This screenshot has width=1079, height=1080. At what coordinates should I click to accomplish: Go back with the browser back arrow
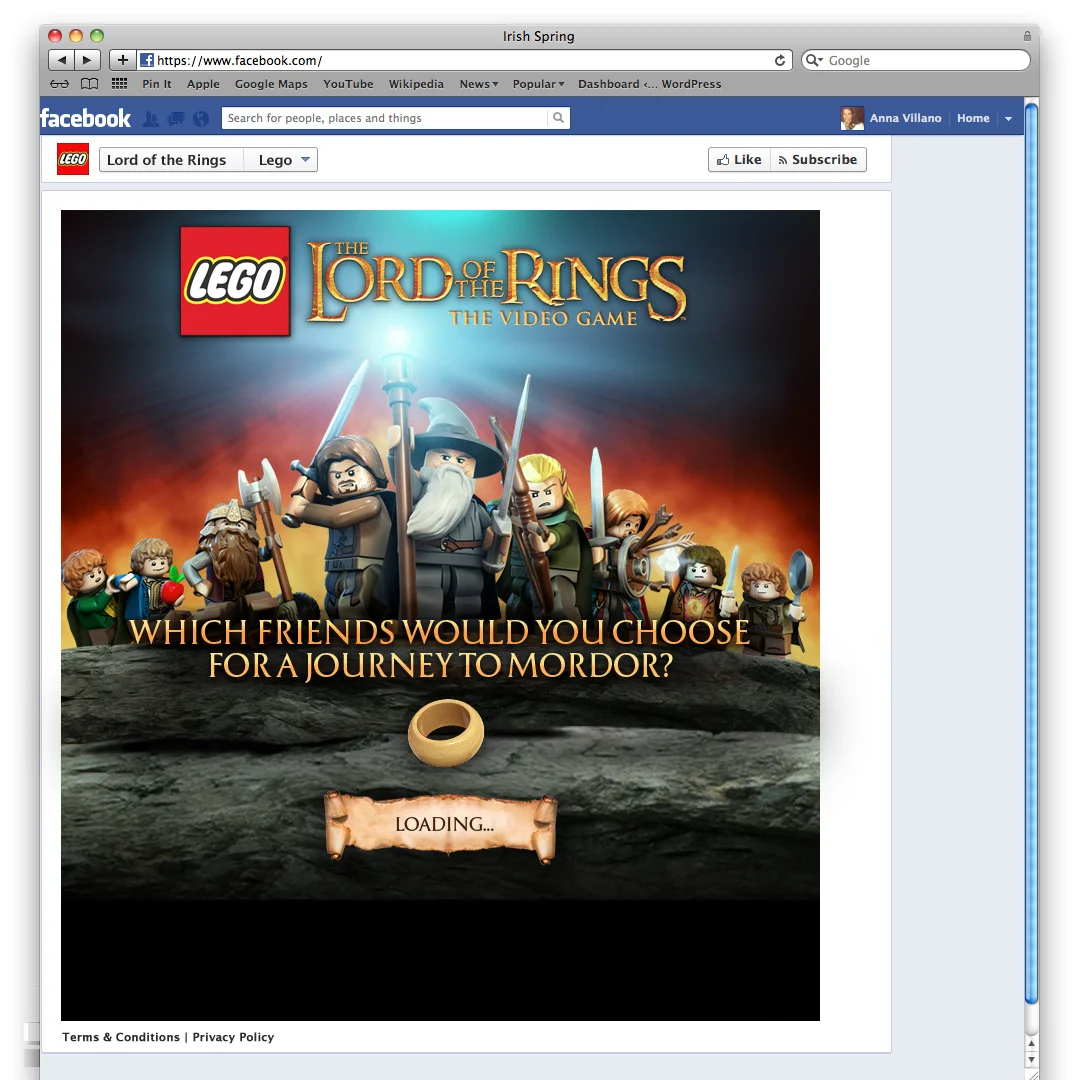pos(61,60)
